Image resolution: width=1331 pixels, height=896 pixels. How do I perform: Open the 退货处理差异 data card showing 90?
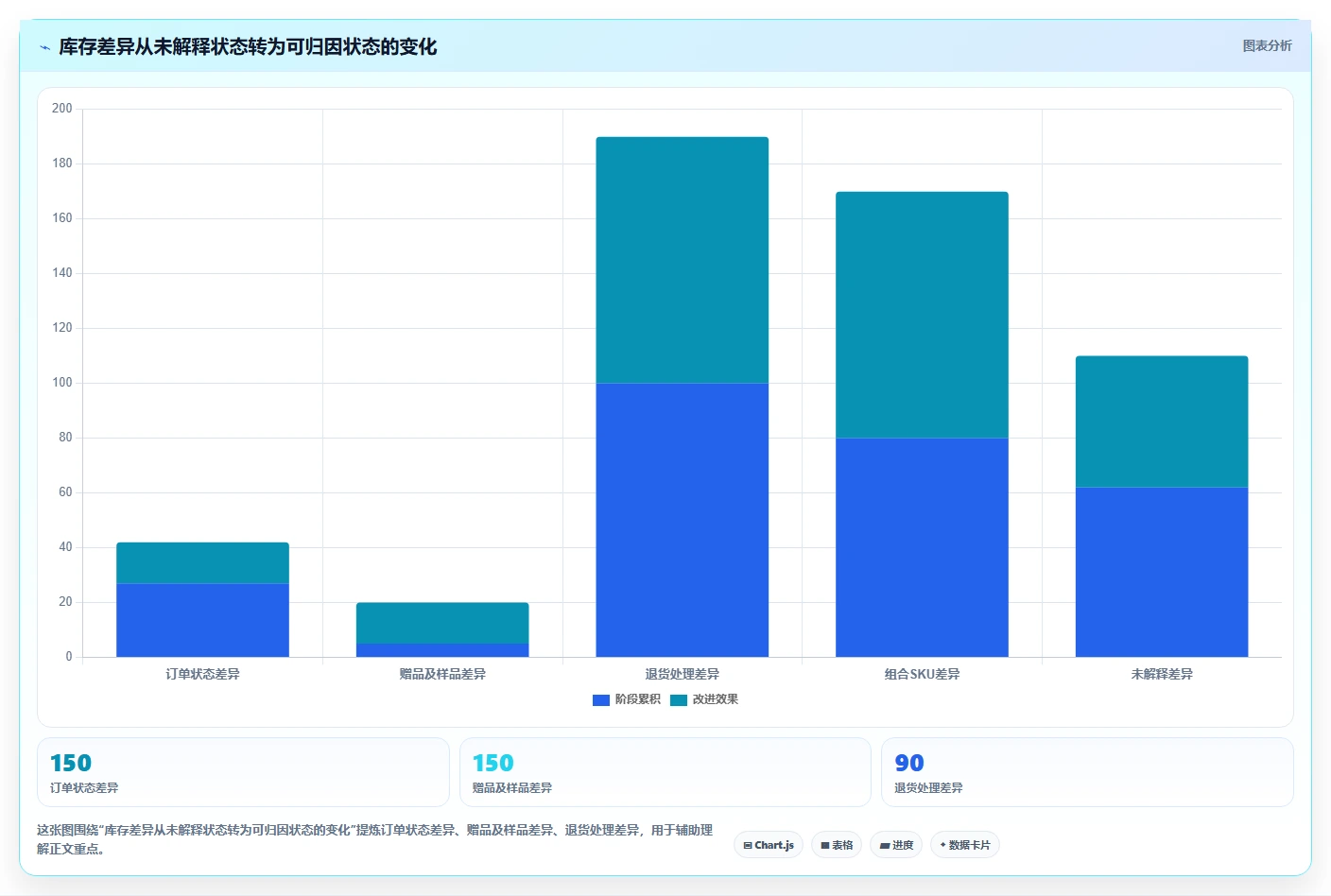[1087, 772]
